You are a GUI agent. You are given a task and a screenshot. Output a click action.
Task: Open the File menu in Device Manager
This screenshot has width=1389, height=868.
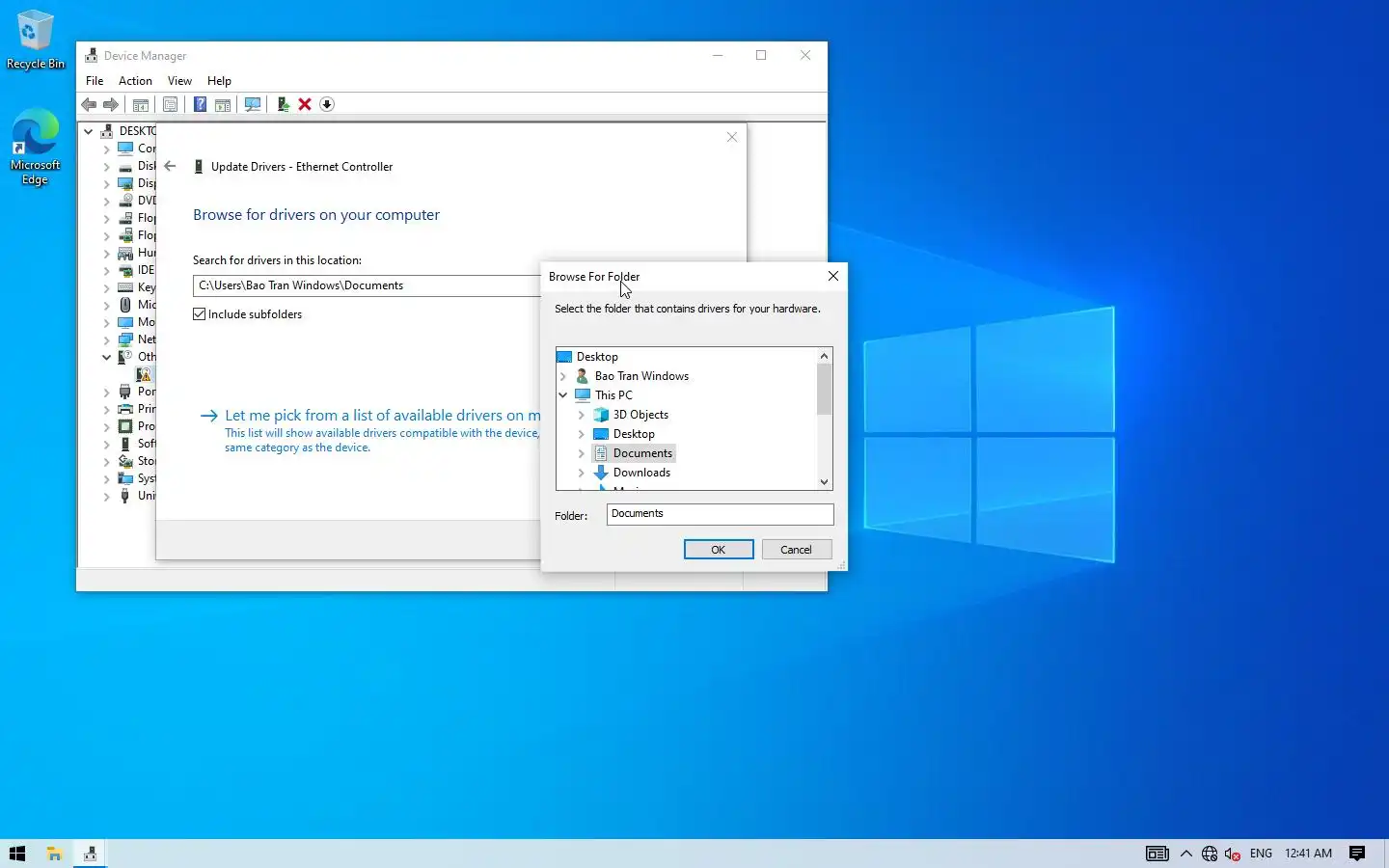(95, 81)
